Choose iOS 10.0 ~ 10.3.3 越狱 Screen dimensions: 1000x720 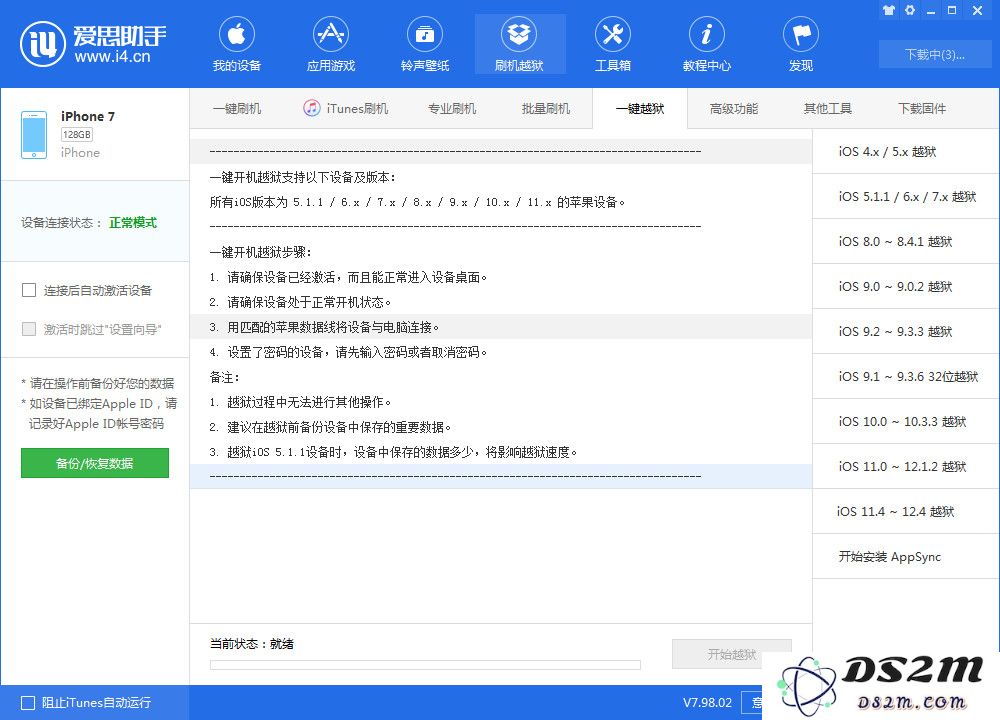(906, 422)
